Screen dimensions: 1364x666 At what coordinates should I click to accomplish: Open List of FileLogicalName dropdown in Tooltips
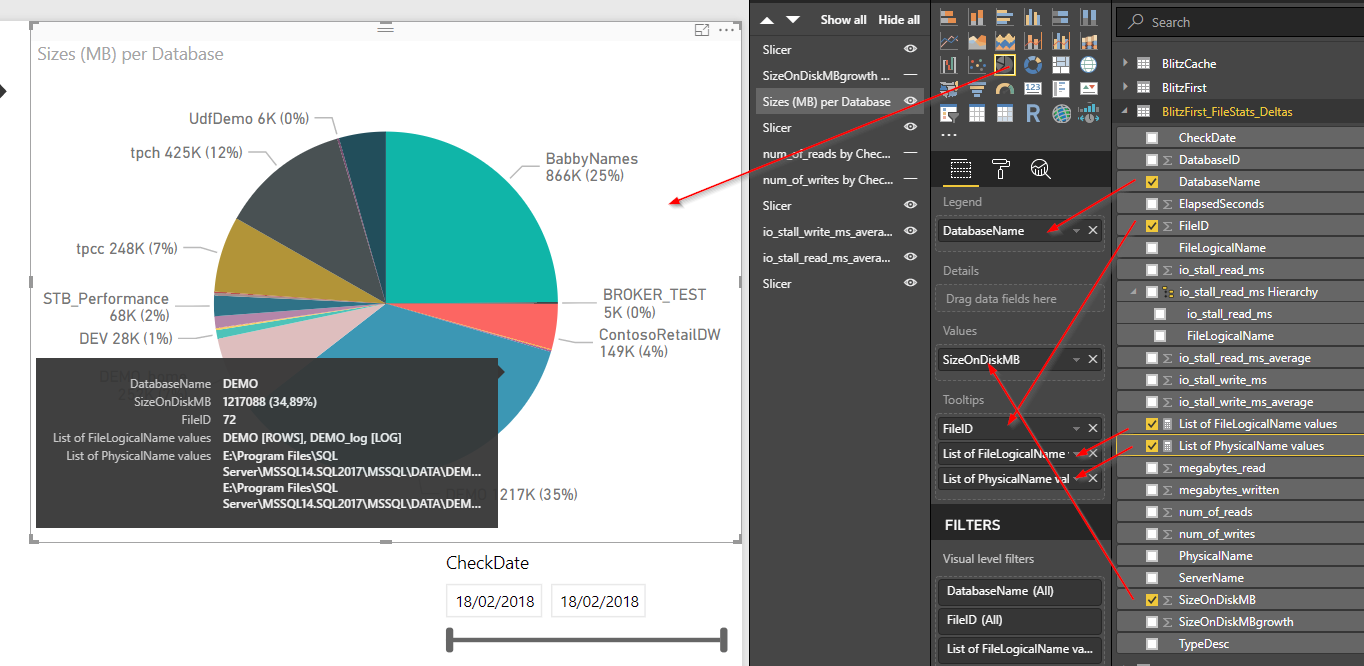pyautogui.click(x=1076, y=454)
